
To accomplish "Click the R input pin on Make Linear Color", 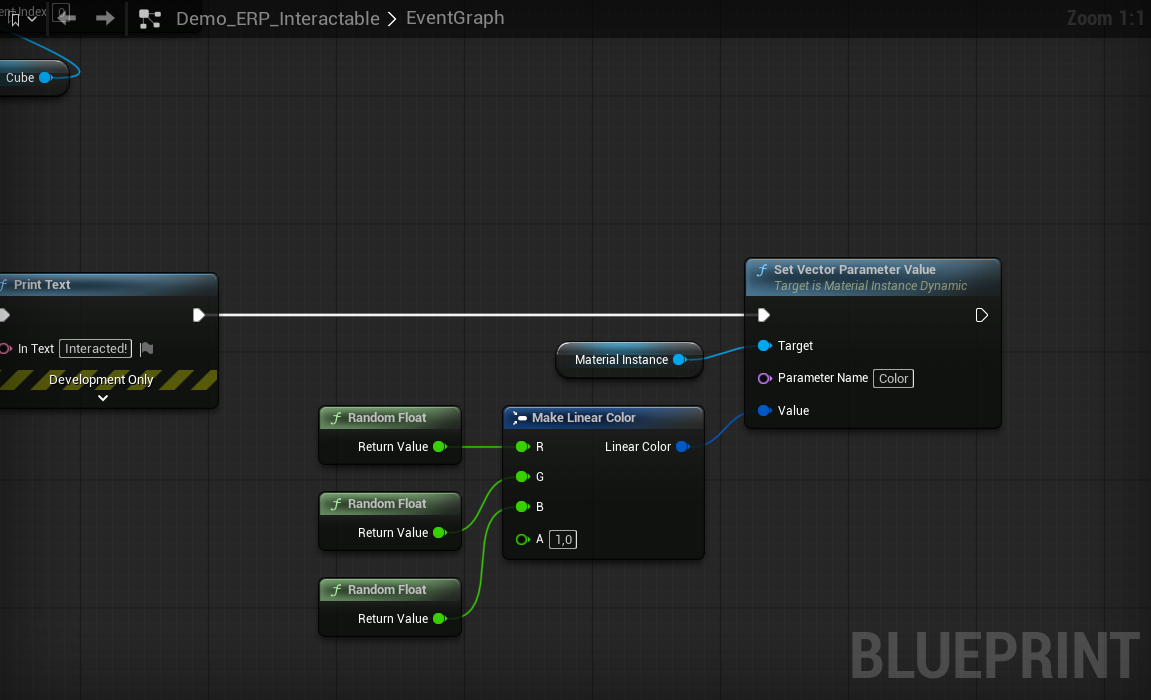I will 523,447.
